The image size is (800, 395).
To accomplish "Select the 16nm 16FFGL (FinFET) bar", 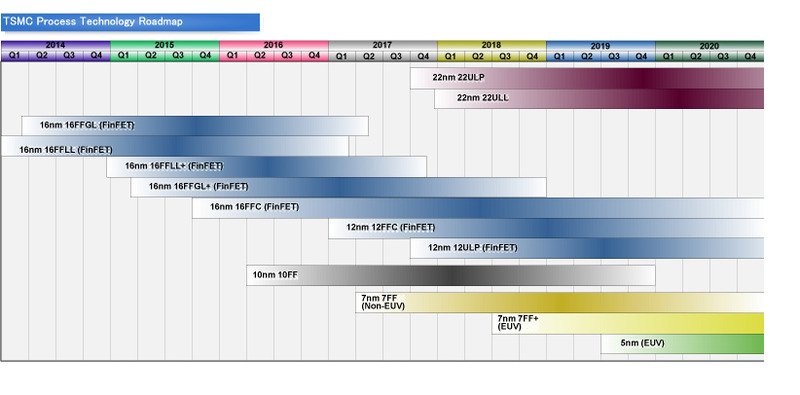I will click(x=195, y=126).
